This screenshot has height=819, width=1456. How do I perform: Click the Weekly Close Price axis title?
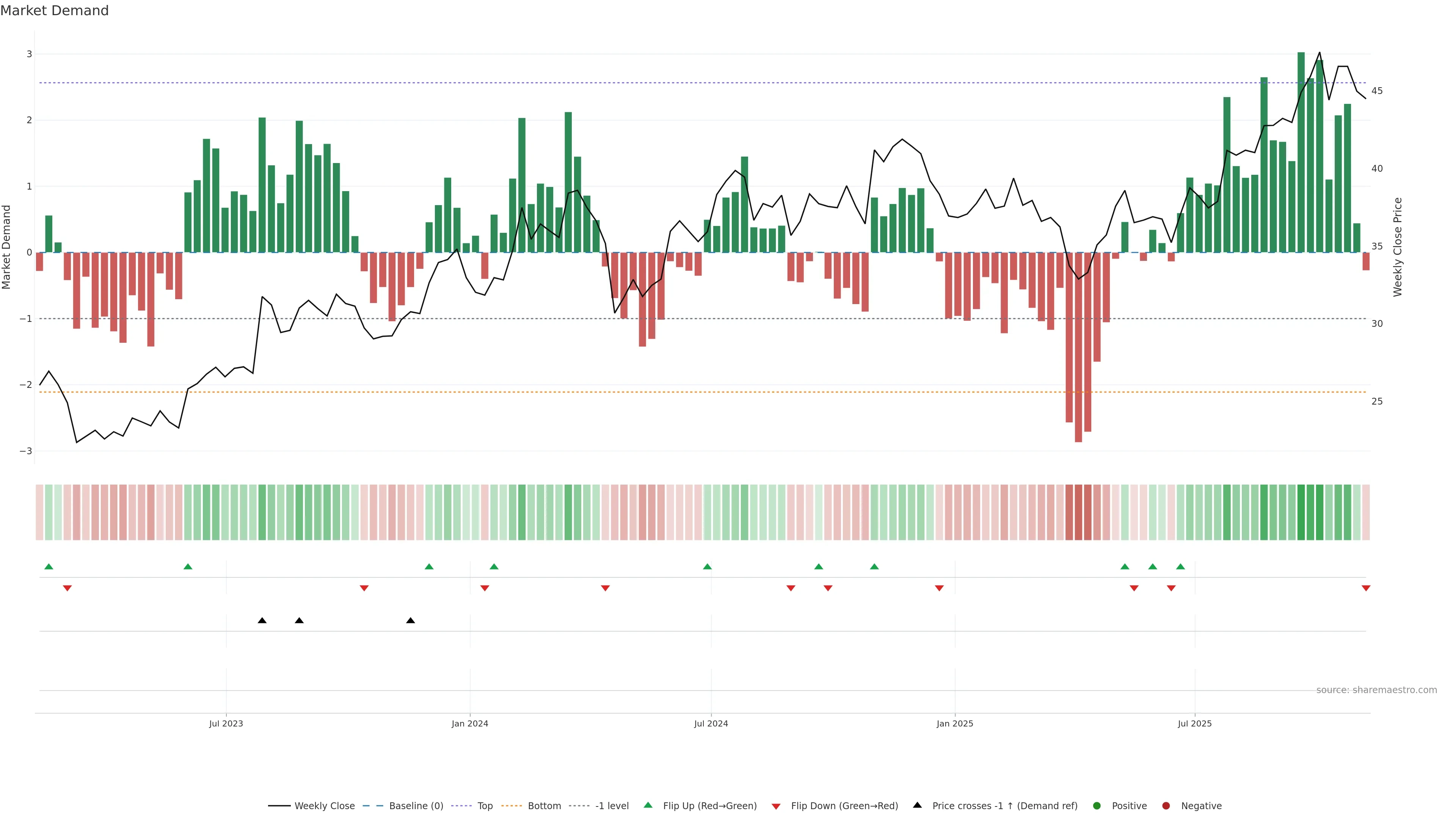pos(1397,247)
